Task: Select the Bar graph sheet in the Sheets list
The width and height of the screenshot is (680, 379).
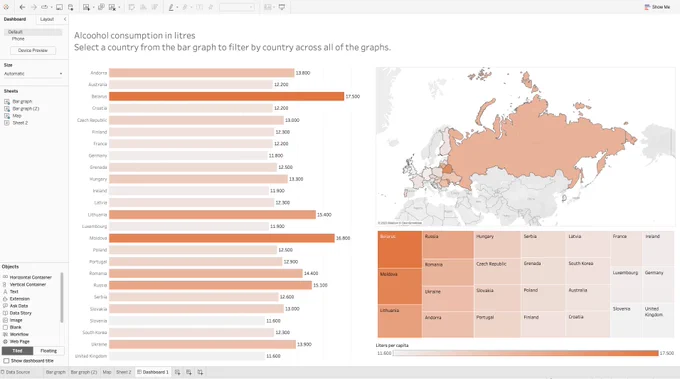Action: (x=18, y=101)
